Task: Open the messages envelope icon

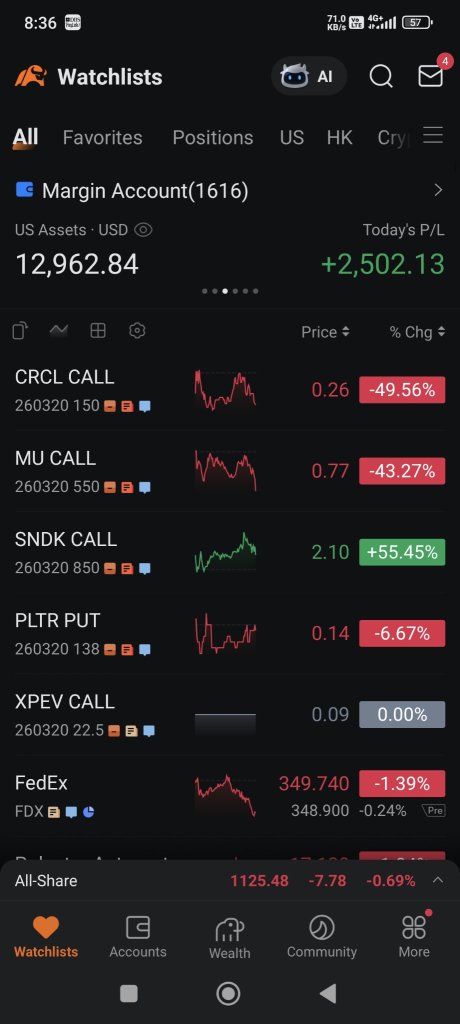Action: (431, 76)
